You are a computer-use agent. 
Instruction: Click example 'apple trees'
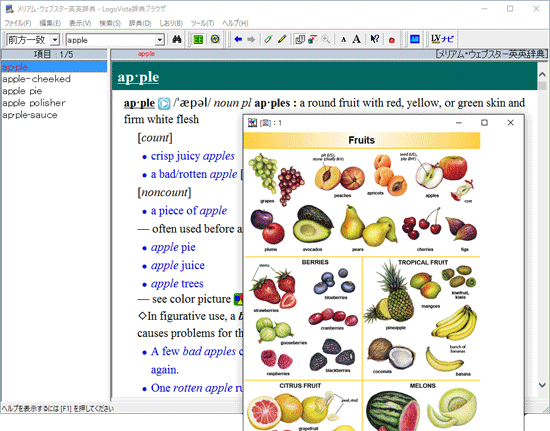177,284
